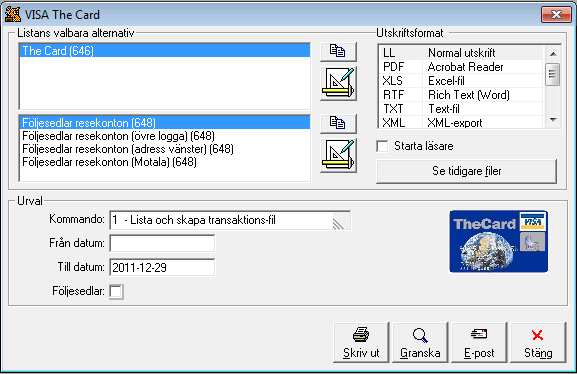Click the Från datum input field
The height and width of the screenshot is (374, 577).
(162, 244)
